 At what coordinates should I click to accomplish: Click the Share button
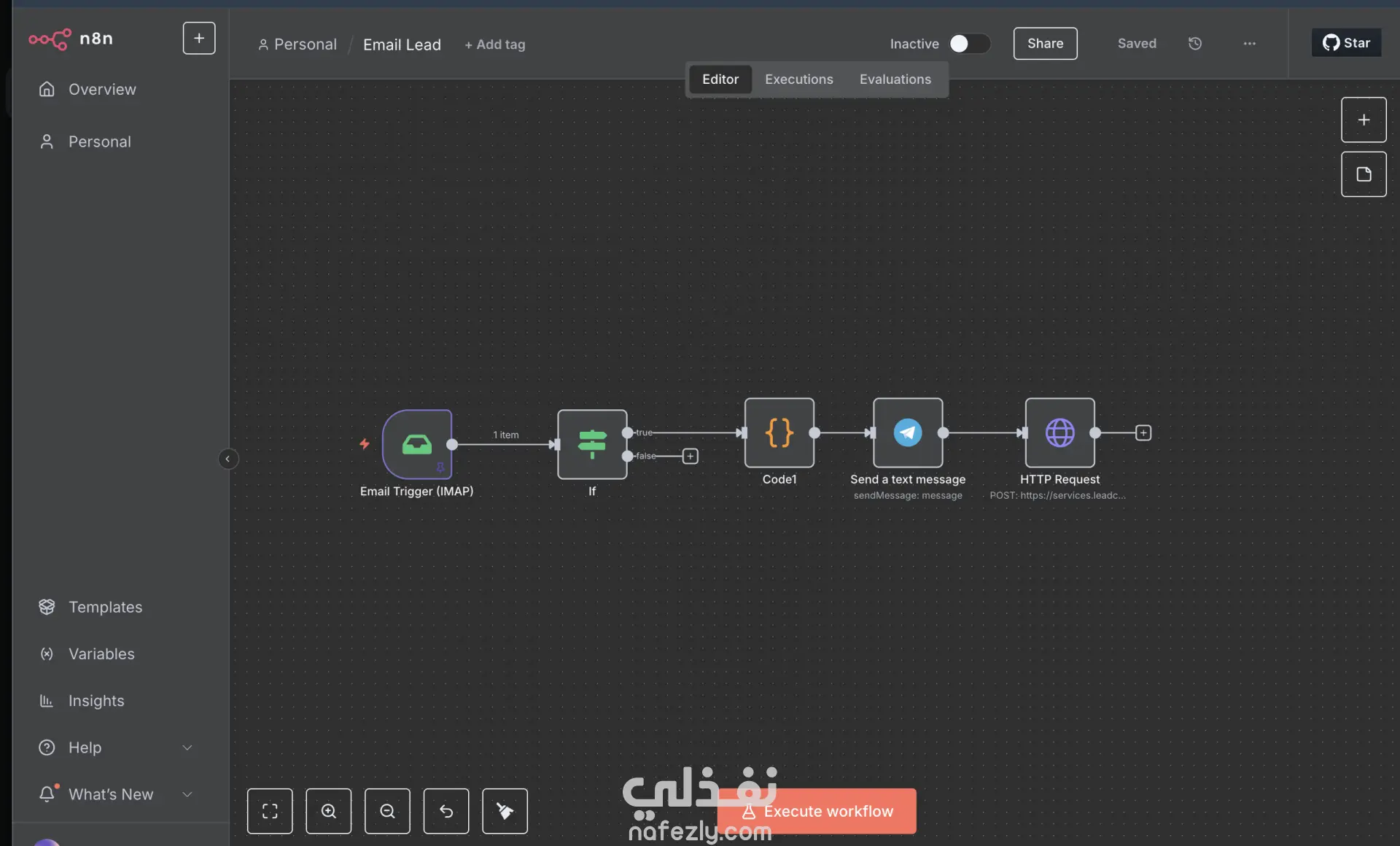click(1044, 44)
